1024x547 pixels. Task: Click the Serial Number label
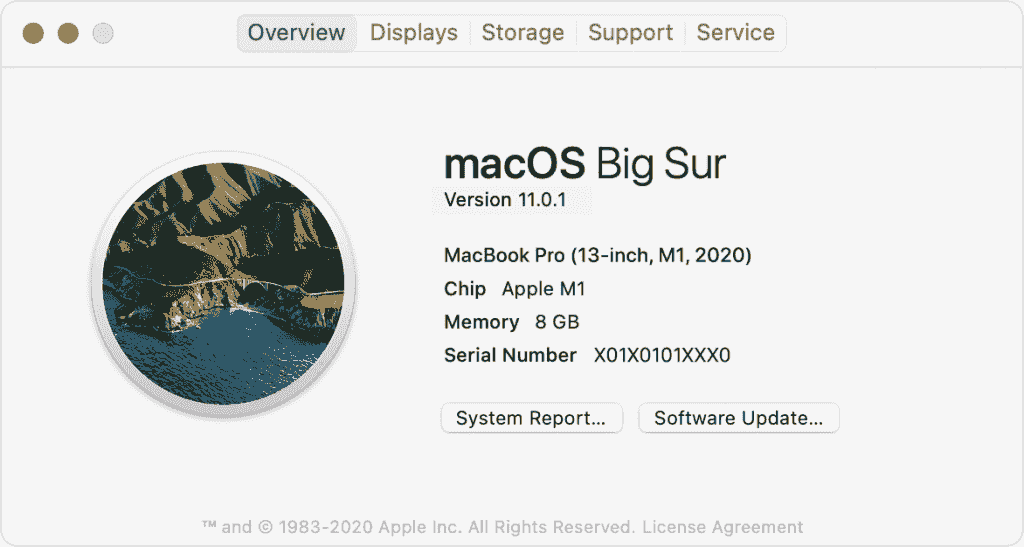click(510, 355)
